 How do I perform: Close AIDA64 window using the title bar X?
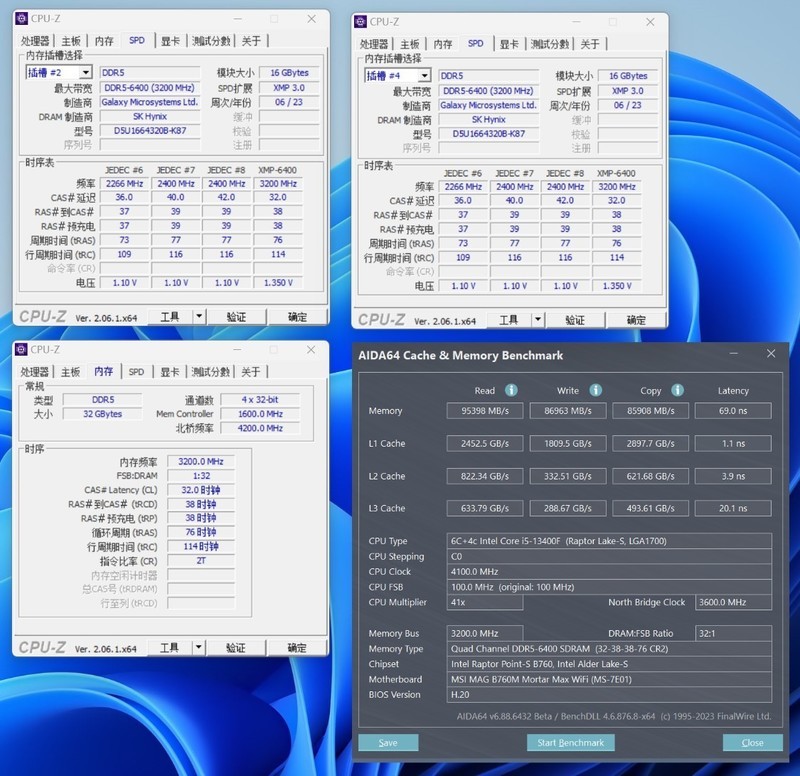pos(770,354)
